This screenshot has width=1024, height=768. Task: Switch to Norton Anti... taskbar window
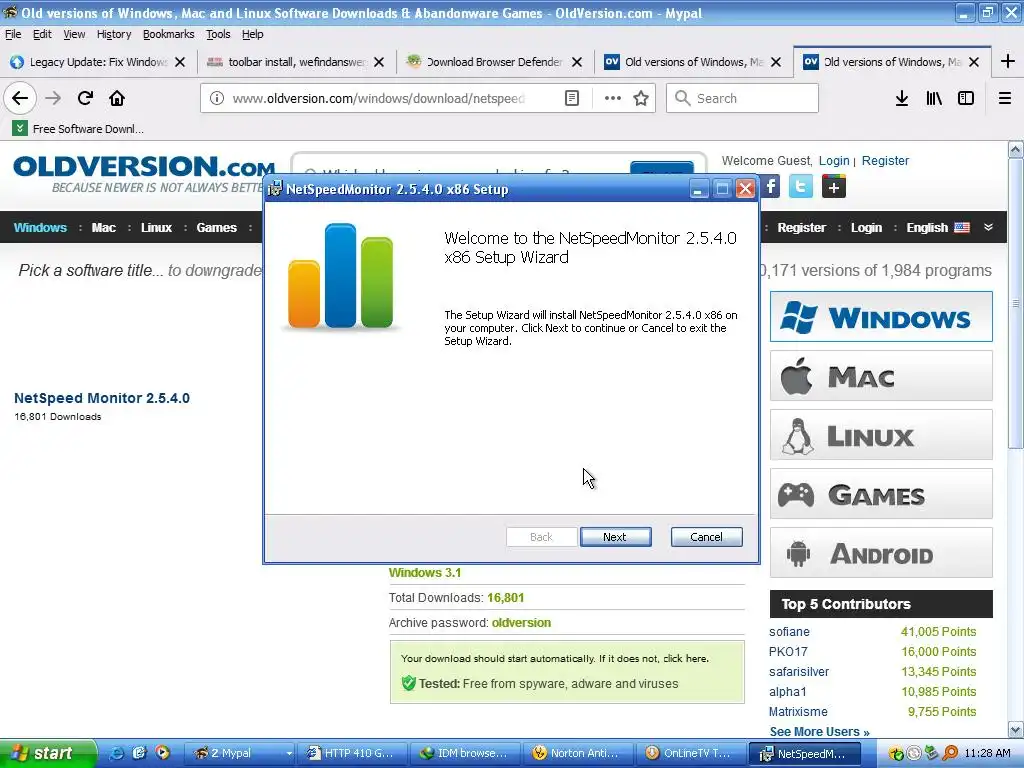(x=577, y=753)
